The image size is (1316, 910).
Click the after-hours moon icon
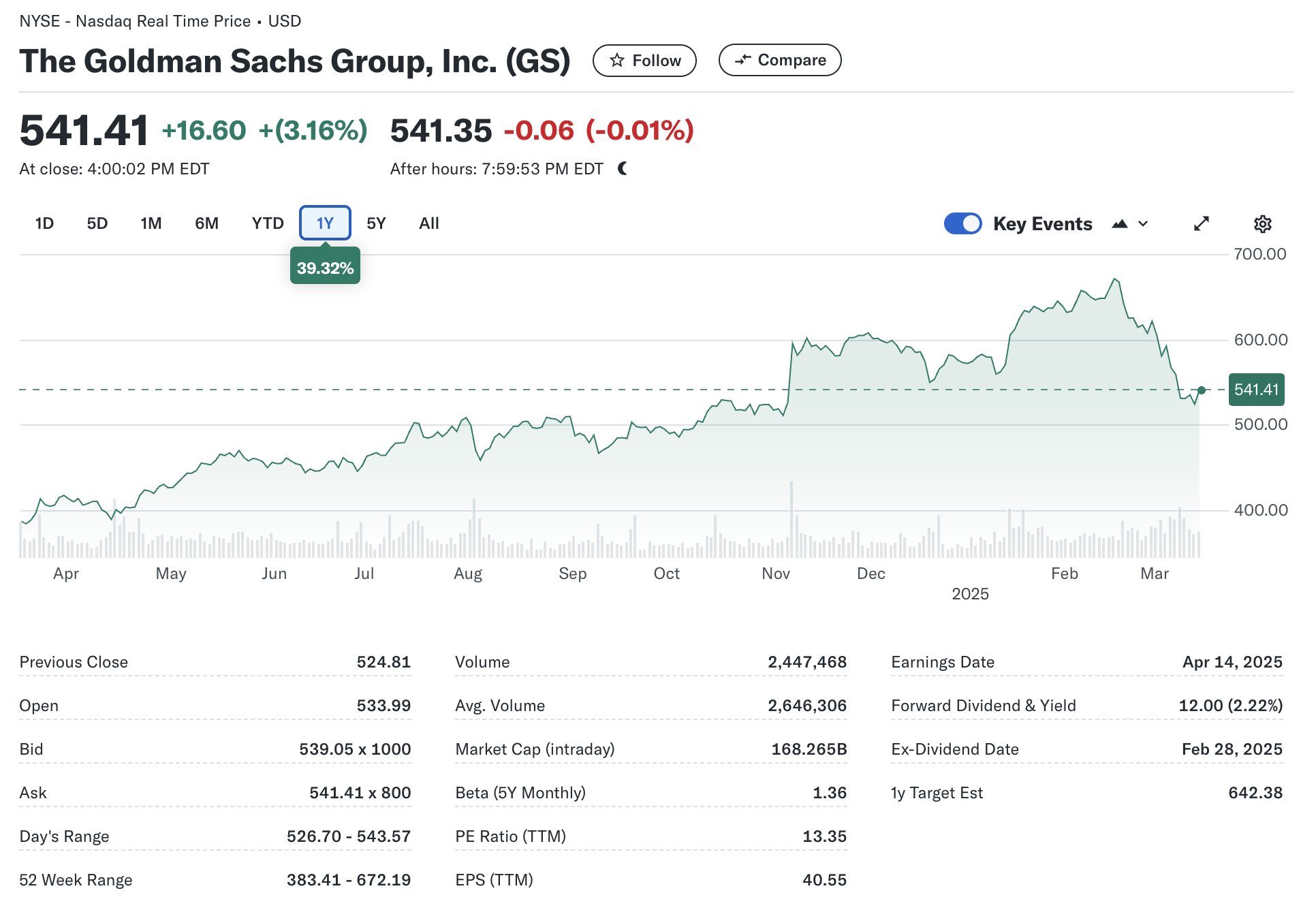[x=623, y=168]
